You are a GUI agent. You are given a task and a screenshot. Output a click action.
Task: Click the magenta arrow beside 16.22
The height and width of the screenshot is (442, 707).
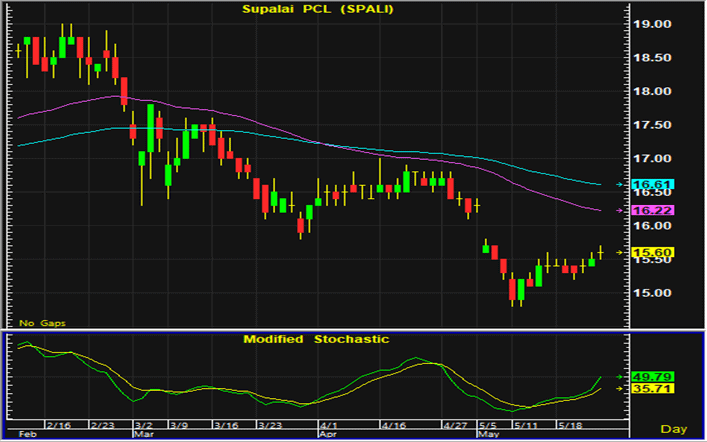620,211
